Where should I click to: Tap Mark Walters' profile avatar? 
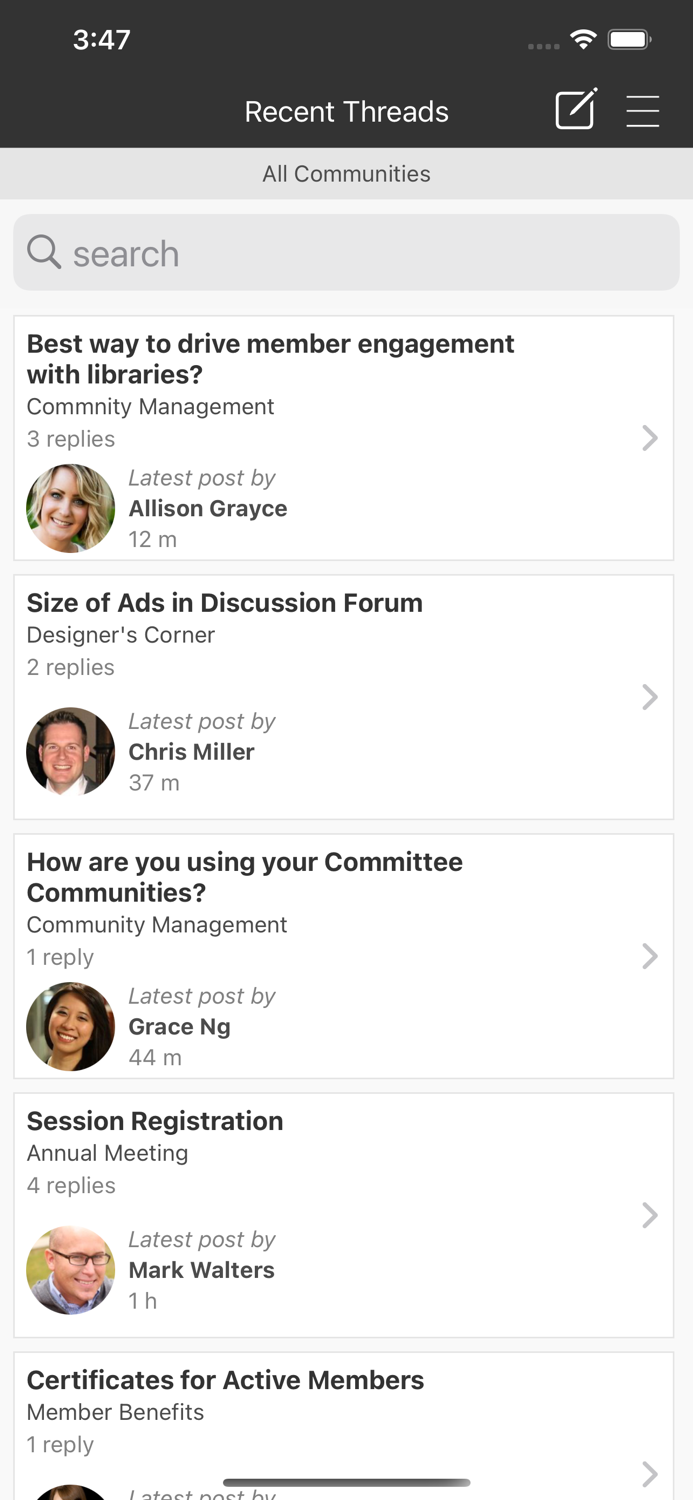point(70,1270)
